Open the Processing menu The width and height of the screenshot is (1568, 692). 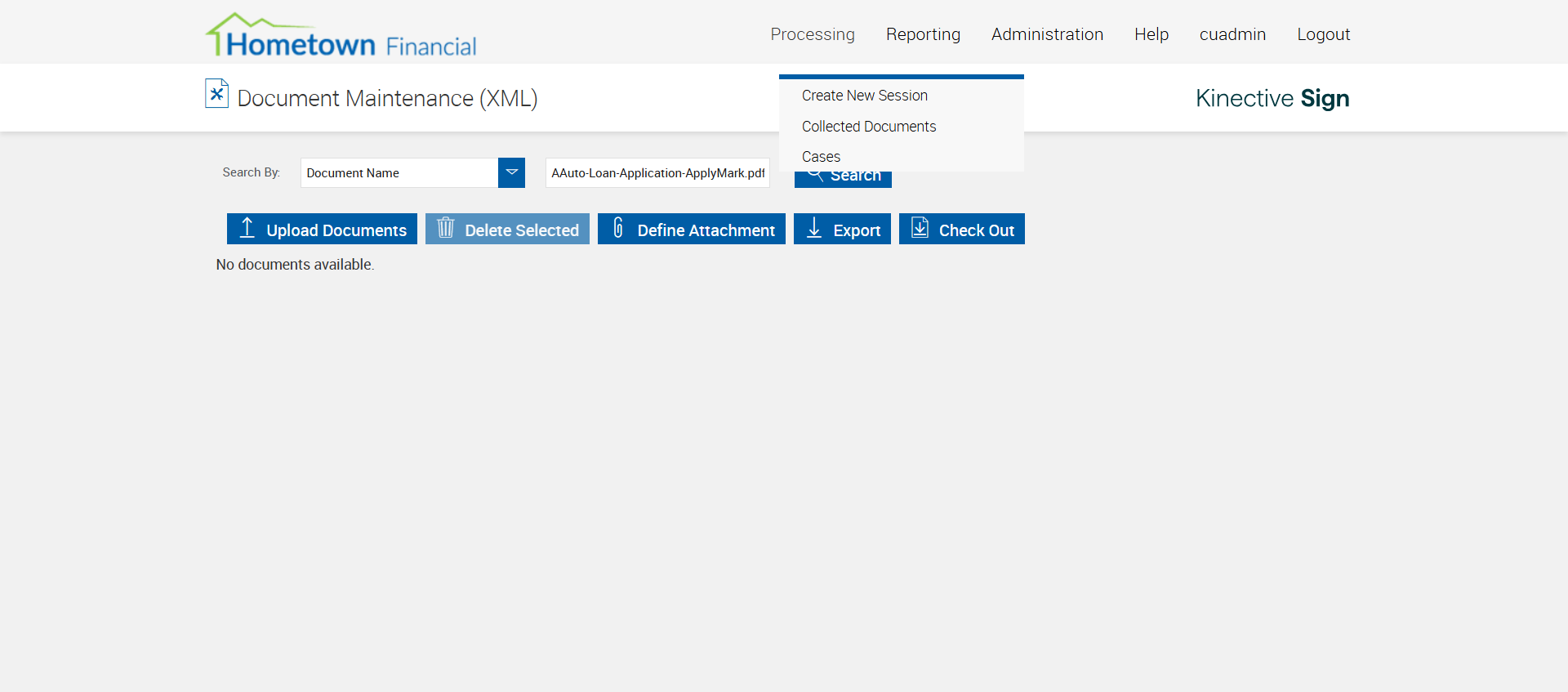click(x=813, y=34)
